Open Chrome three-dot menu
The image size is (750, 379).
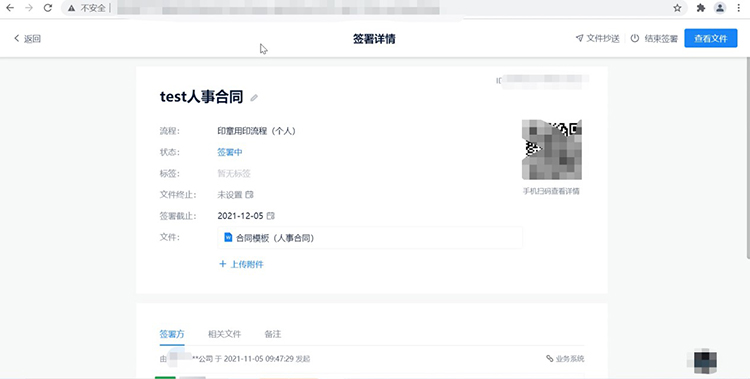tap(739, 8)
